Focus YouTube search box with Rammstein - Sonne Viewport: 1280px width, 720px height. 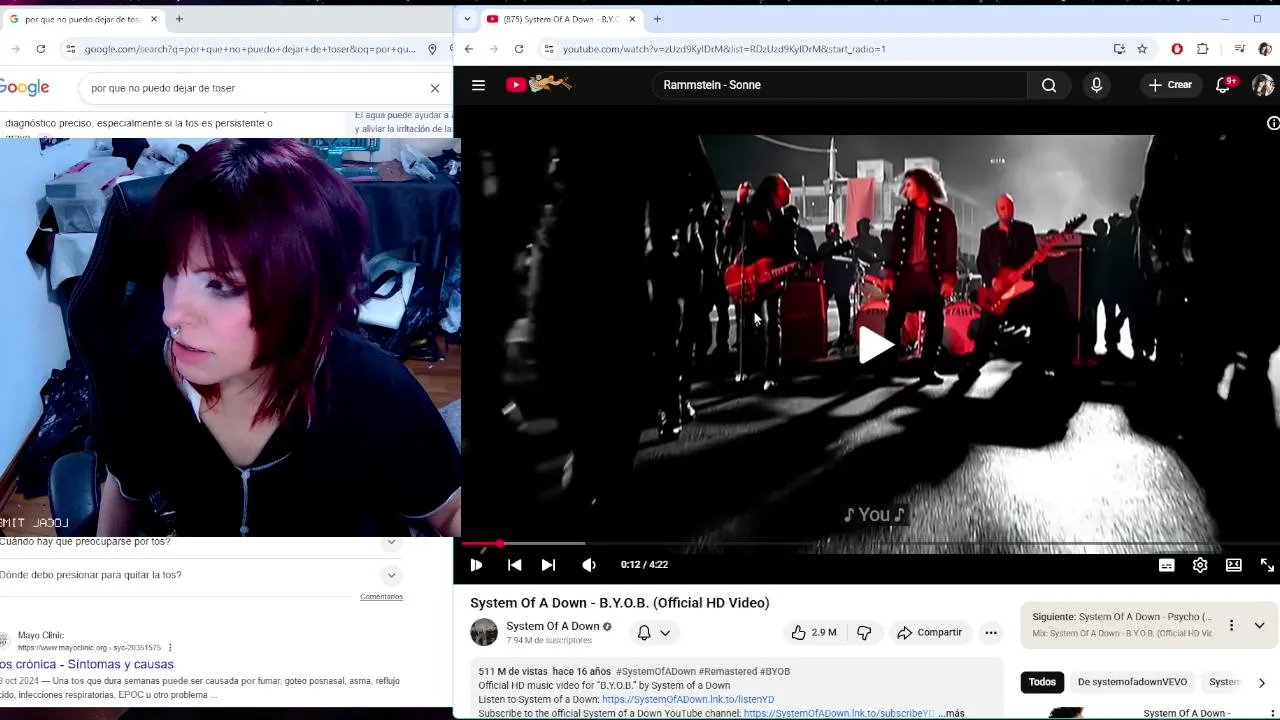(x=840, y=85)
